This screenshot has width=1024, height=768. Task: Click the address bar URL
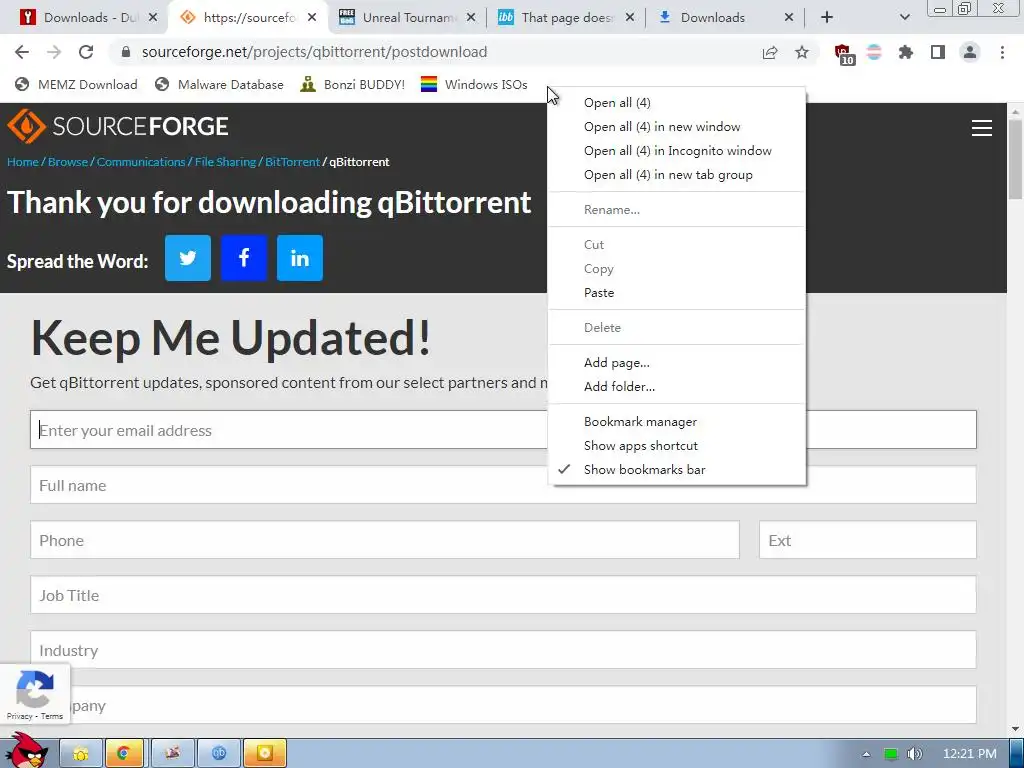click(315, 52)
